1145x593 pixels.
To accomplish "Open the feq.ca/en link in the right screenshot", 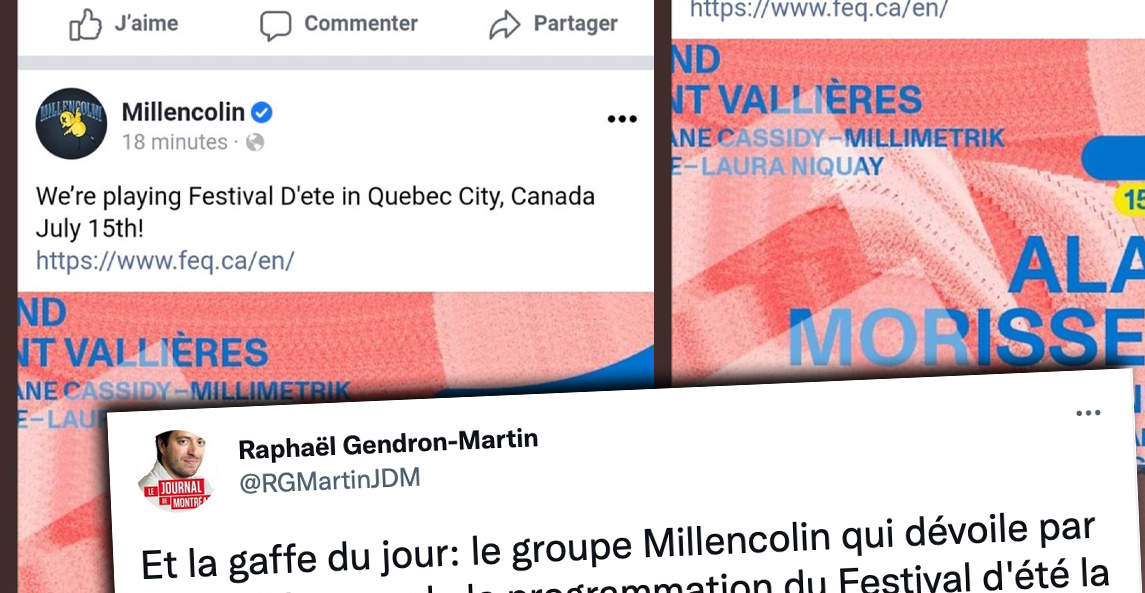I will [x=819, y=9].
